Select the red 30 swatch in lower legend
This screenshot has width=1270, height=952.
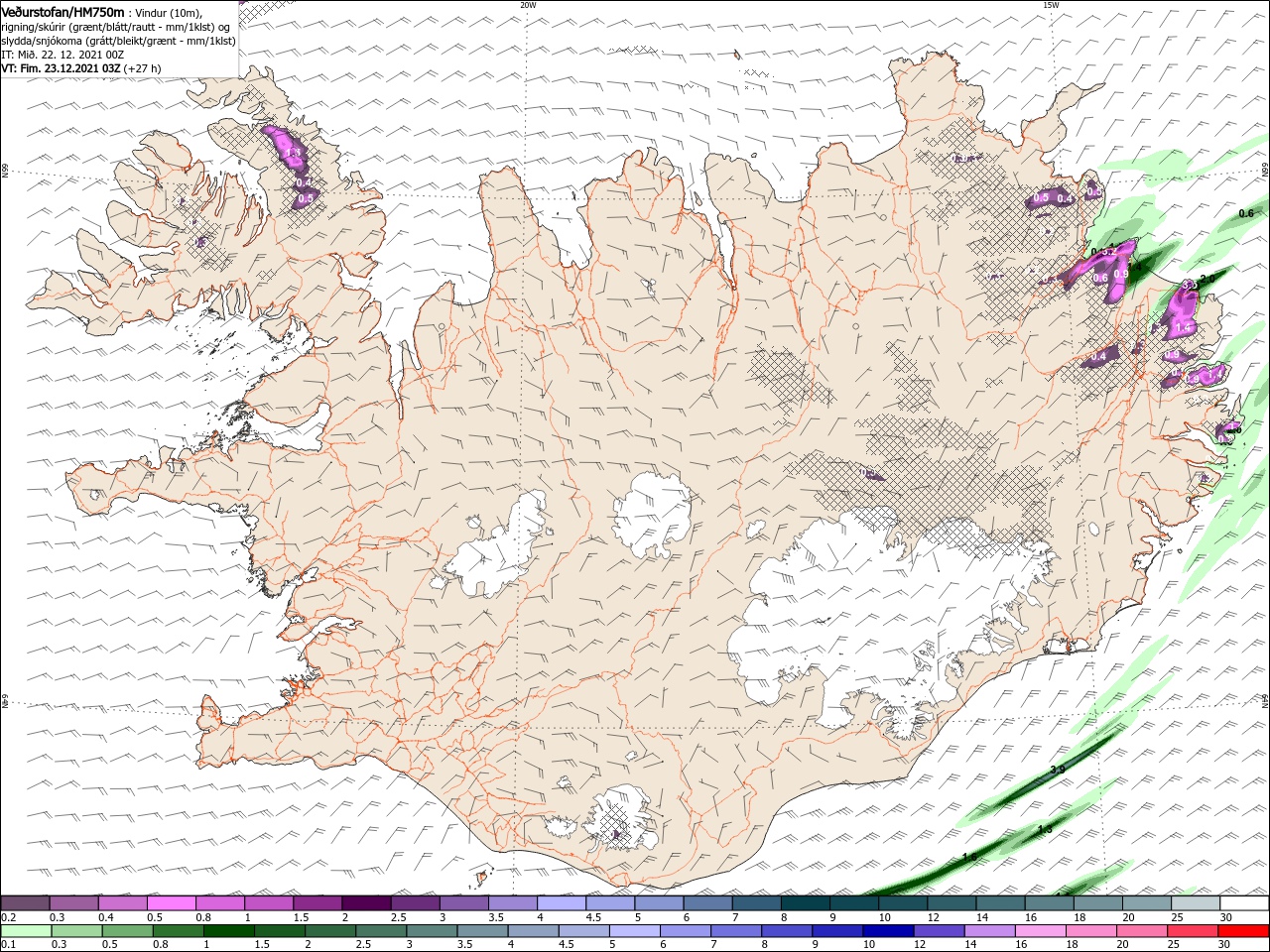click(1243, 931)
